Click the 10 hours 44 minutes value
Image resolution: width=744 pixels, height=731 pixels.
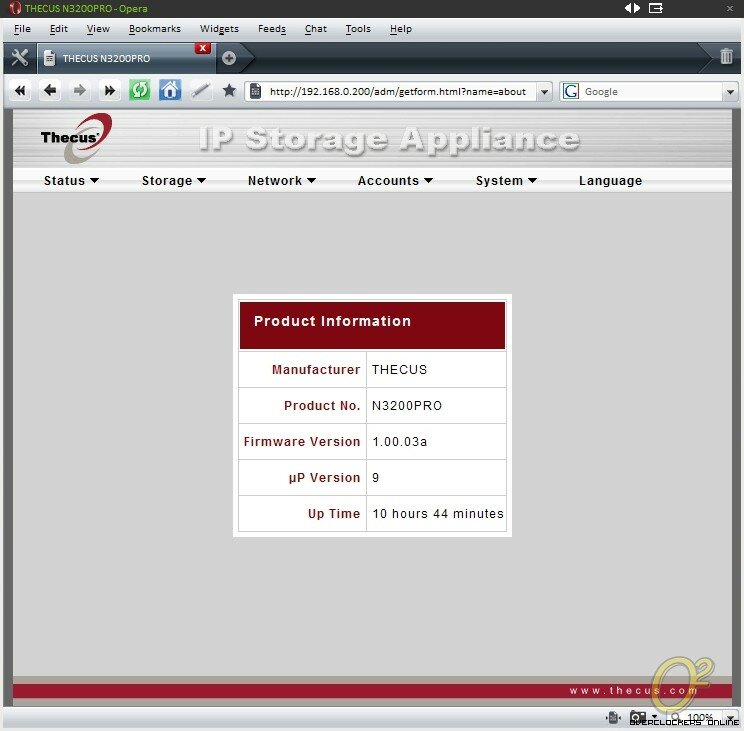(437, 514)
